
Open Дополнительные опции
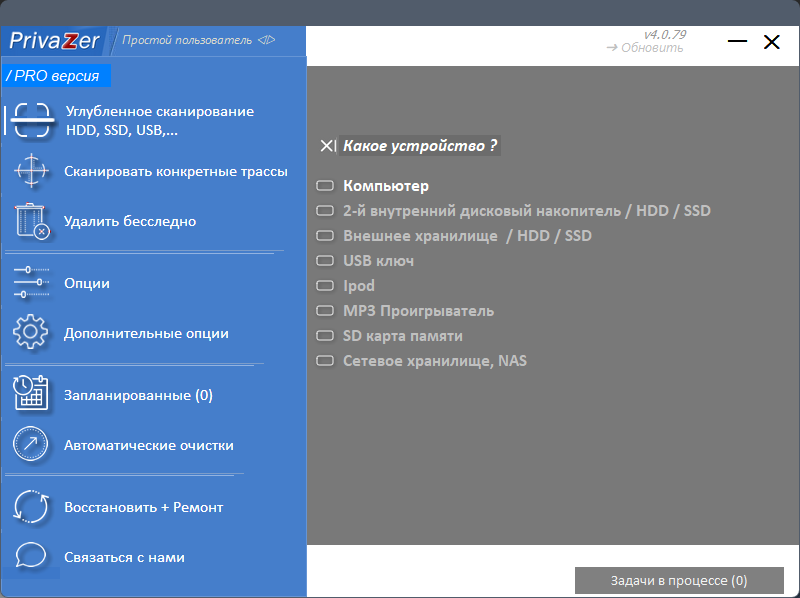[x=146, y=333]
